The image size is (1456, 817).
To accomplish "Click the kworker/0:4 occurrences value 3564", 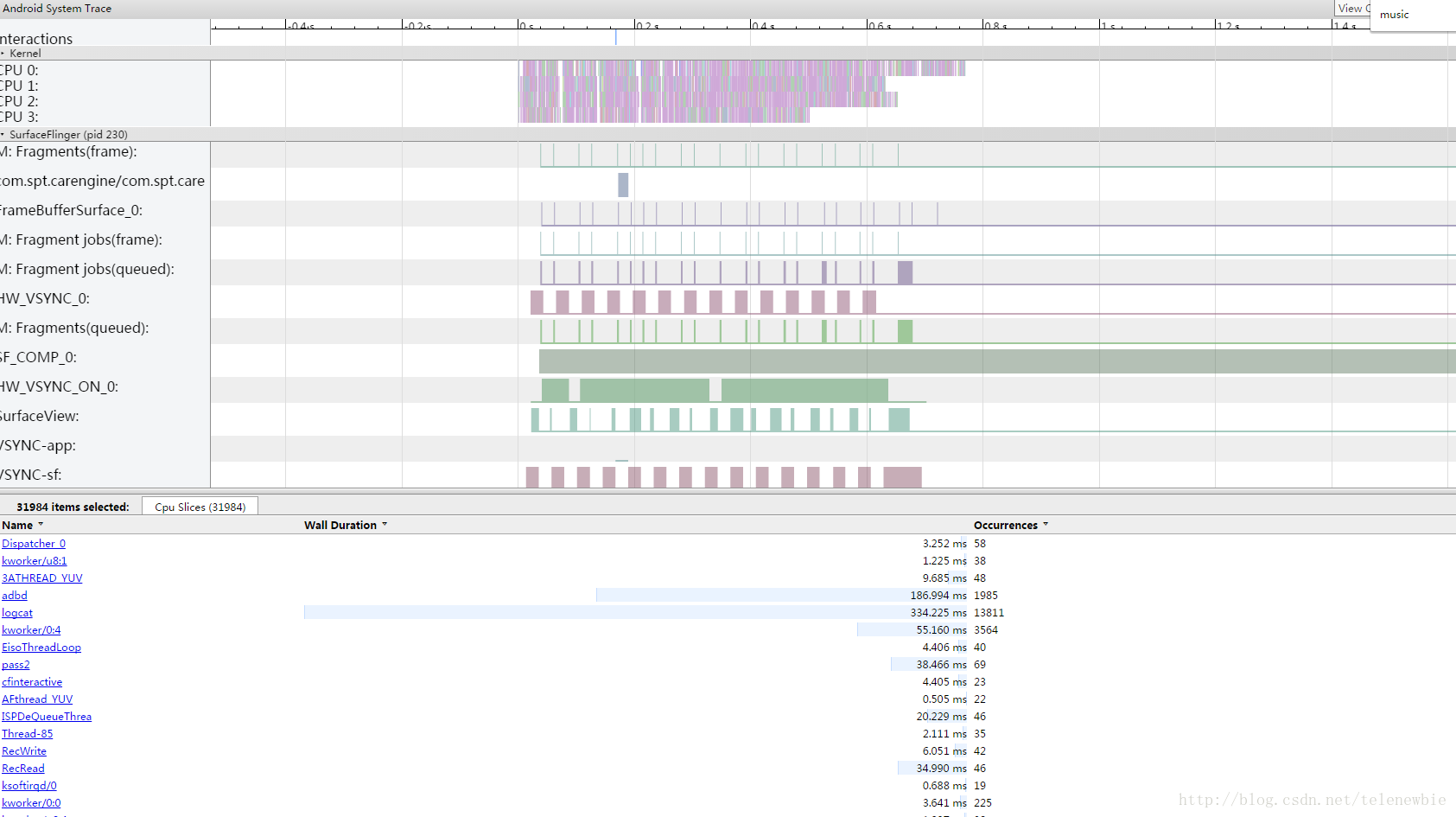I will (x=986, y=630).
